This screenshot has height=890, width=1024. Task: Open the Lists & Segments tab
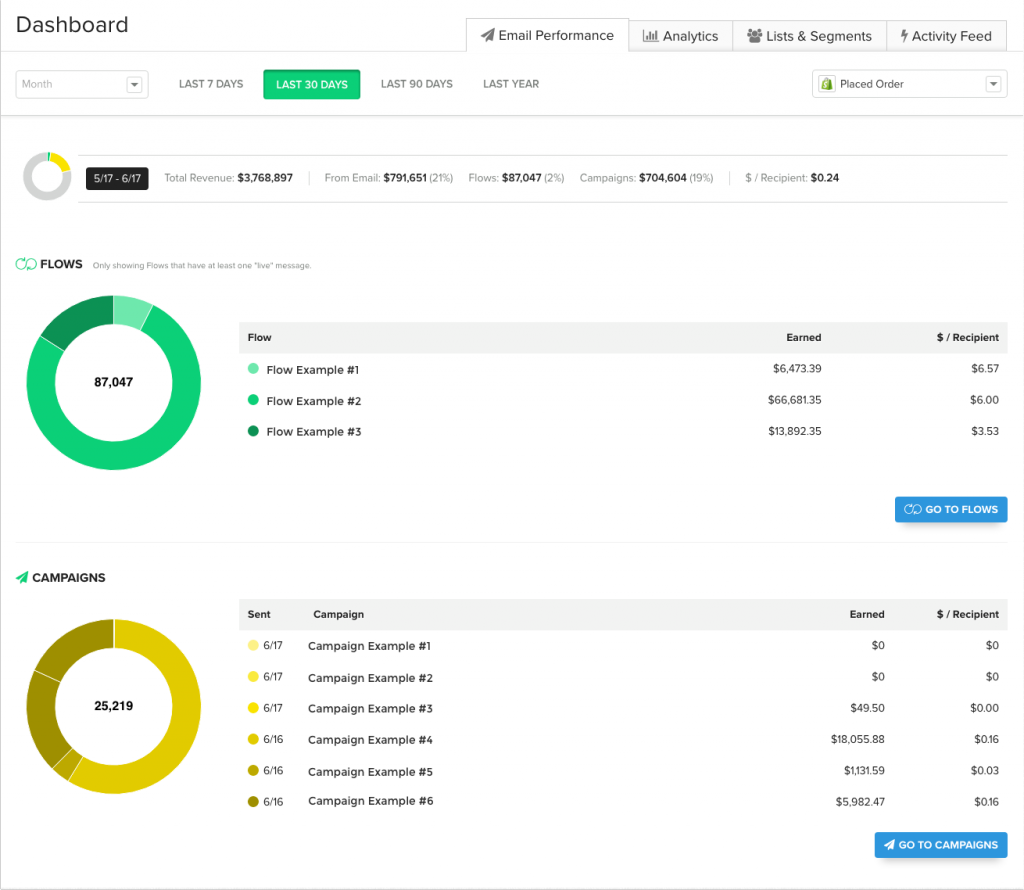tap(809, 36)
